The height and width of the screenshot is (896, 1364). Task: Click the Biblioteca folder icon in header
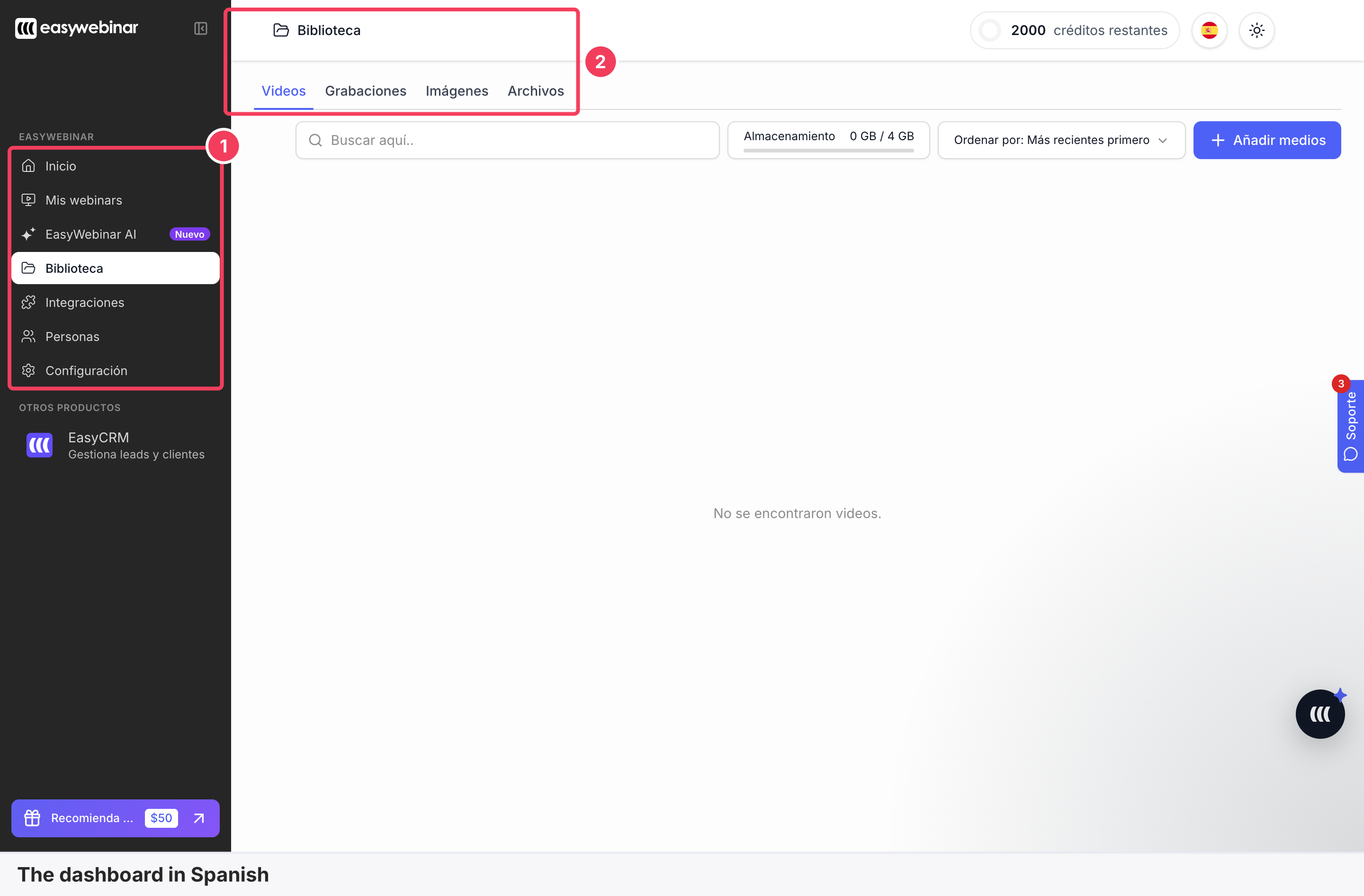281,30
